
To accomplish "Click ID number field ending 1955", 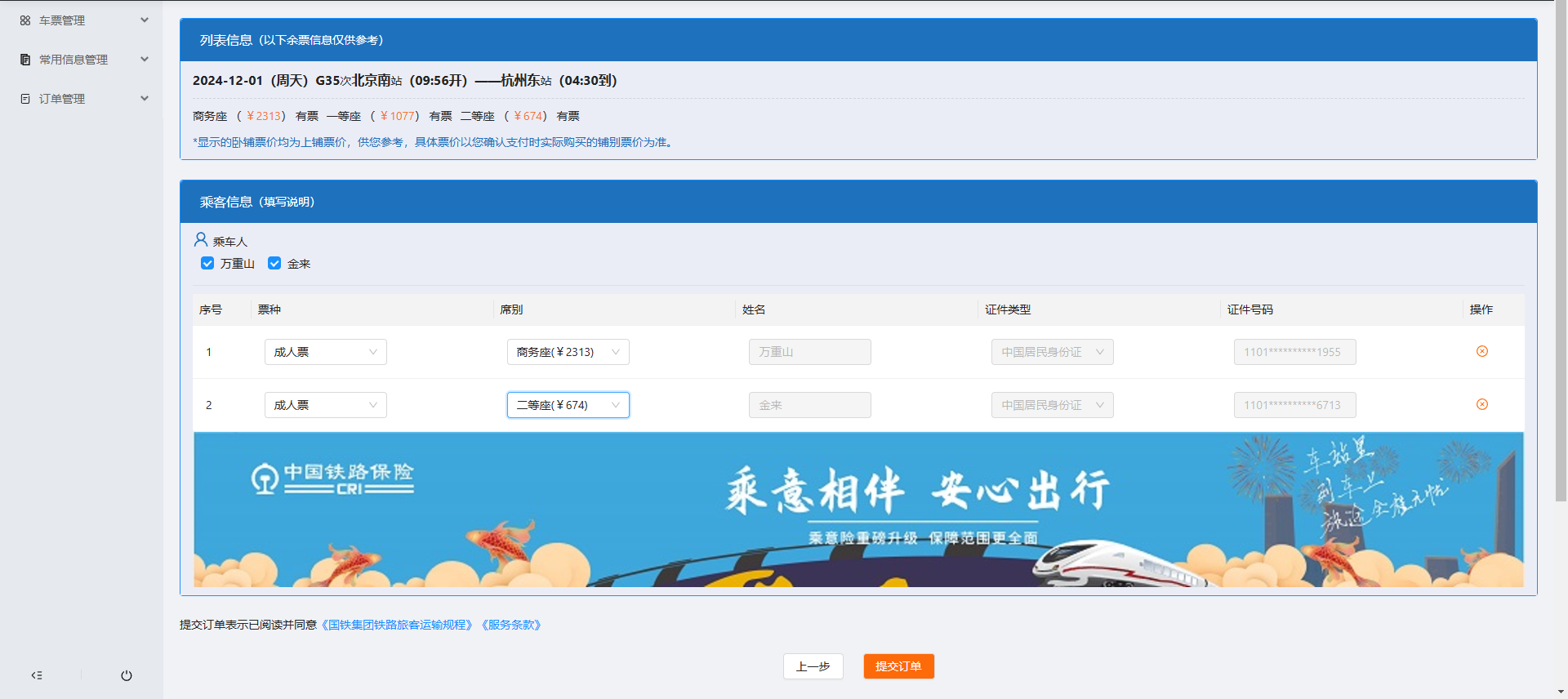I will pos(1295,352).
